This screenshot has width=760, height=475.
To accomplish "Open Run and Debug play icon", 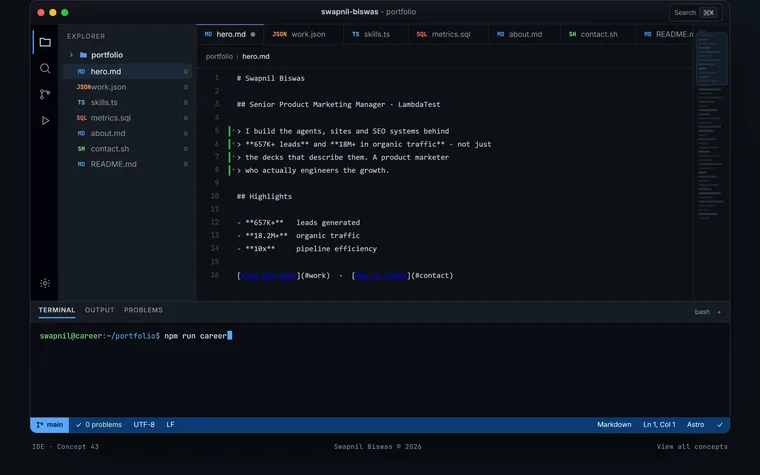I will 45,120.
